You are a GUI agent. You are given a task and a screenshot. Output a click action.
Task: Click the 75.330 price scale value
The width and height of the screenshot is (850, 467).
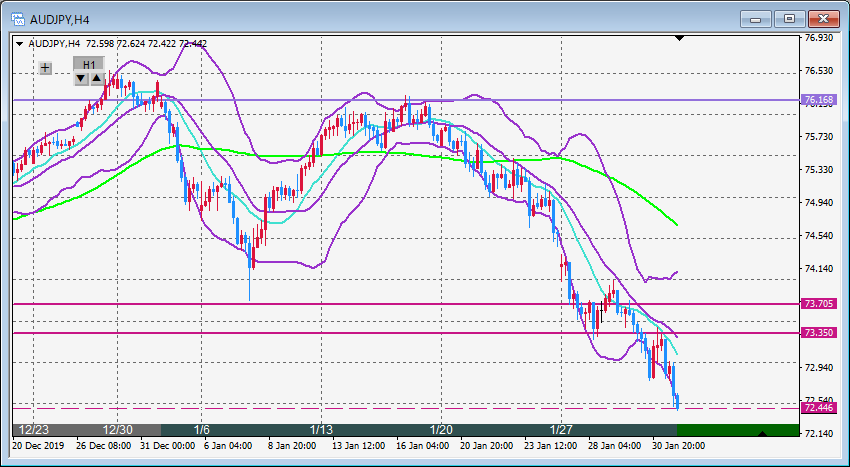tap(819, 170)
